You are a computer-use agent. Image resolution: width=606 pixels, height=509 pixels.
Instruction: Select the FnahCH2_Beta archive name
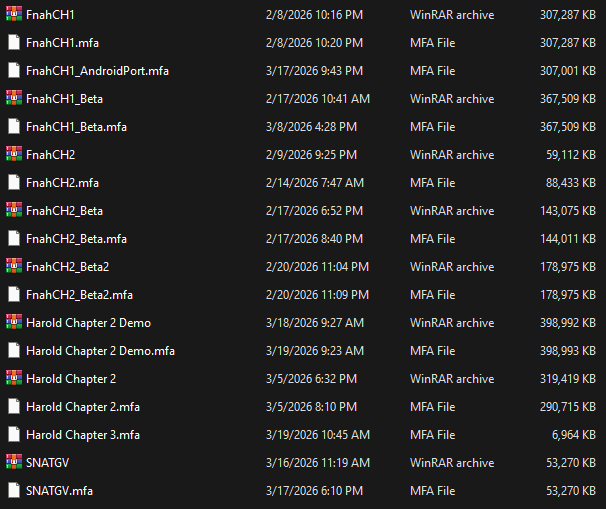point(64,211)
